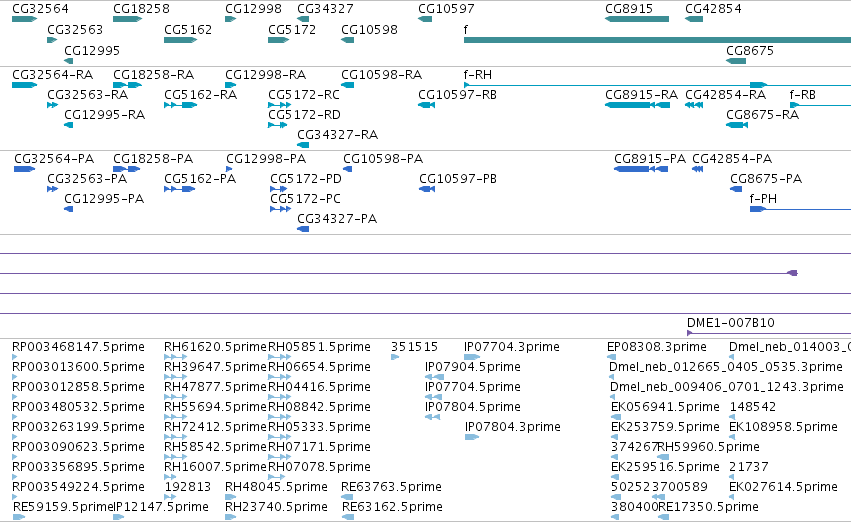The width and height of the screenshot is (851, 522).
Task: Open the plain CG10598 gene label
Action: point(369,30)
